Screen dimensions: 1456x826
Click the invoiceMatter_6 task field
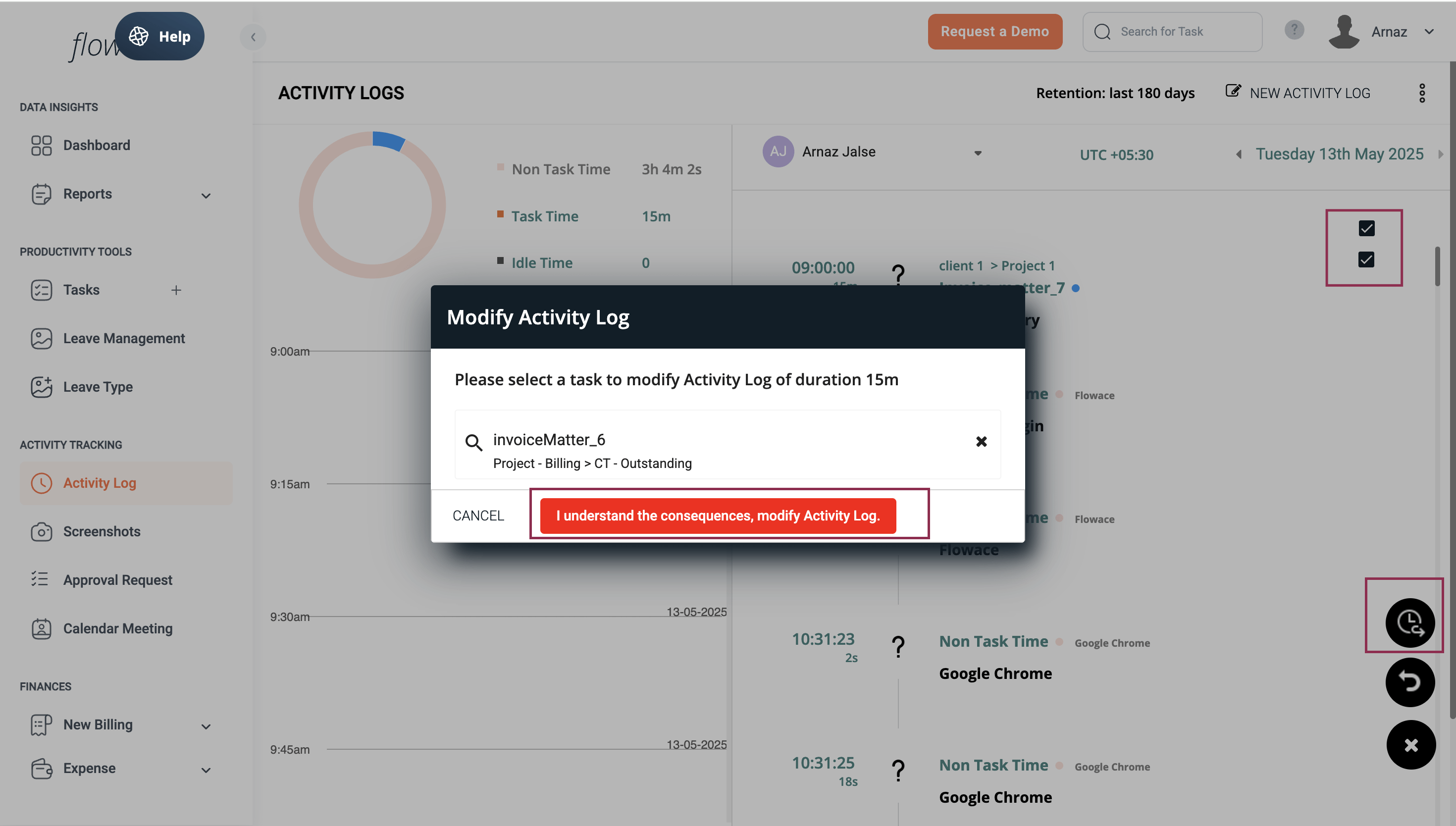(x=728, y=444)
